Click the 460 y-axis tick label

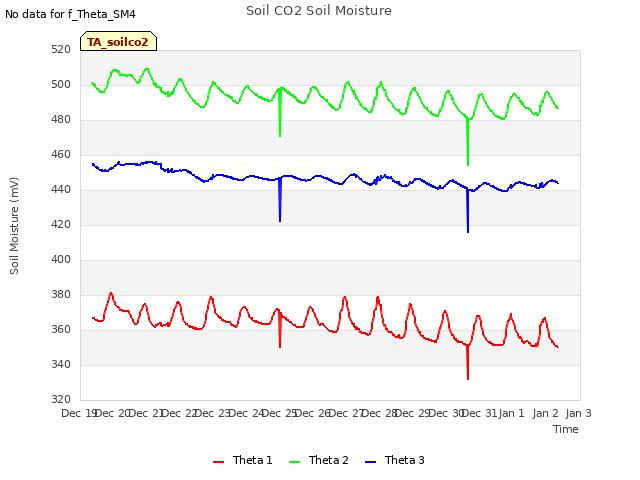(x=61, y=155)
